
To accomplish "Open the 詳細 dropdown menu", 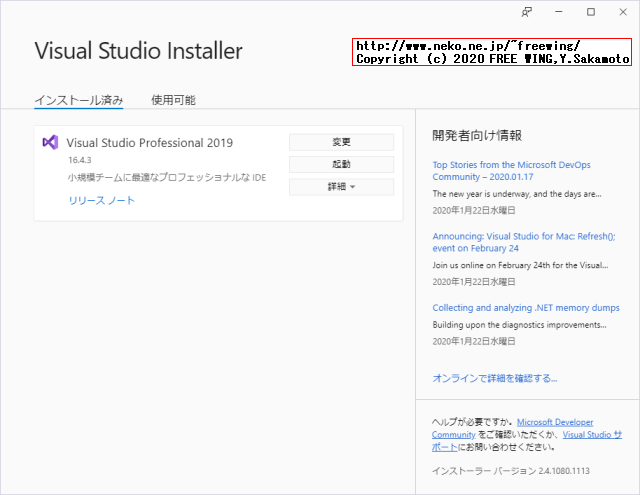I will [342, 187].
